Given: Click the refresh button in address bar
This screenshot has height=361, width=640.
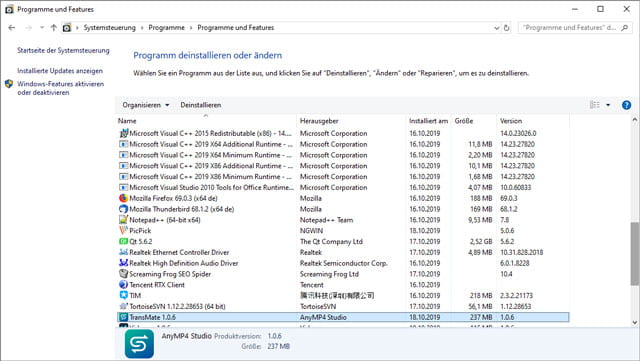Looking at the screenshot, I should point(507,28).
